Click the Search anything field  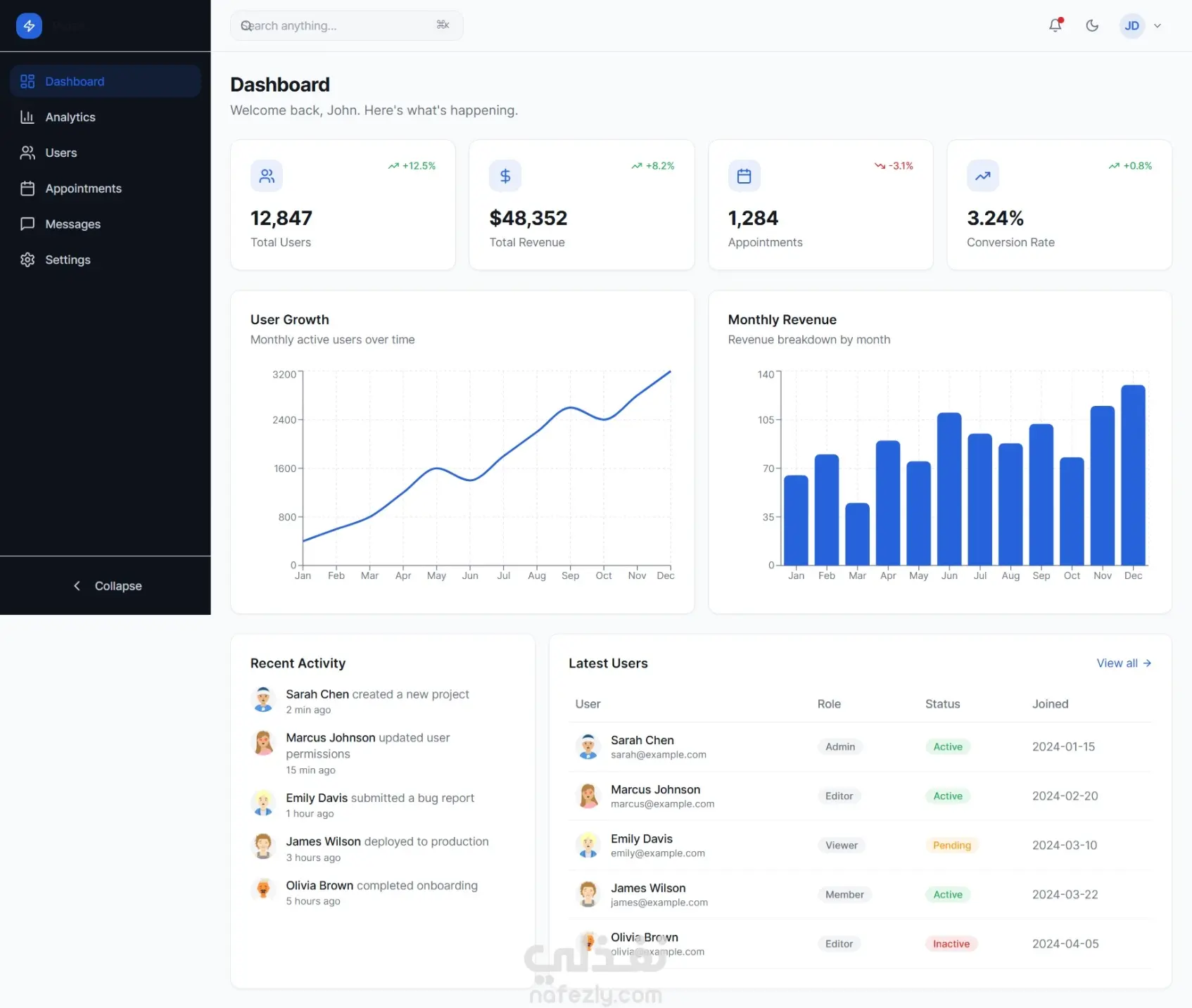point(346,25)
